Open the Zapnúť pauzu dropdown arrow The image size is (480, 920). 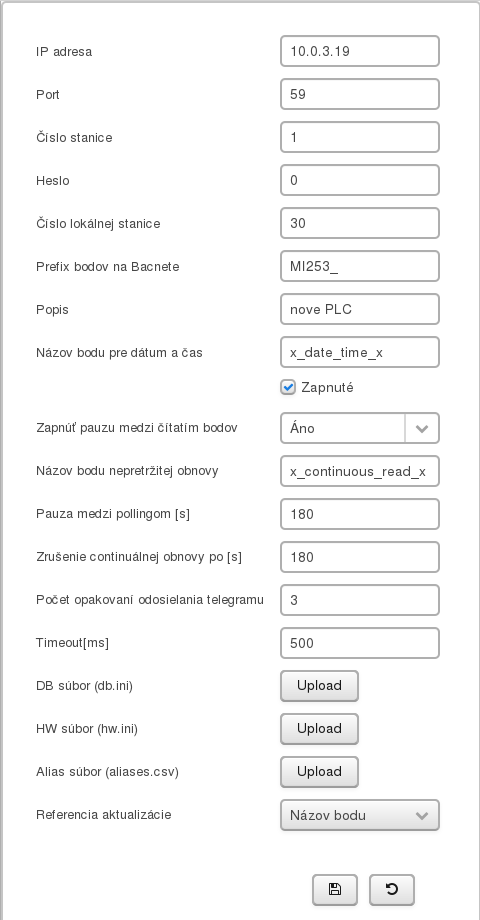(422, 428)
